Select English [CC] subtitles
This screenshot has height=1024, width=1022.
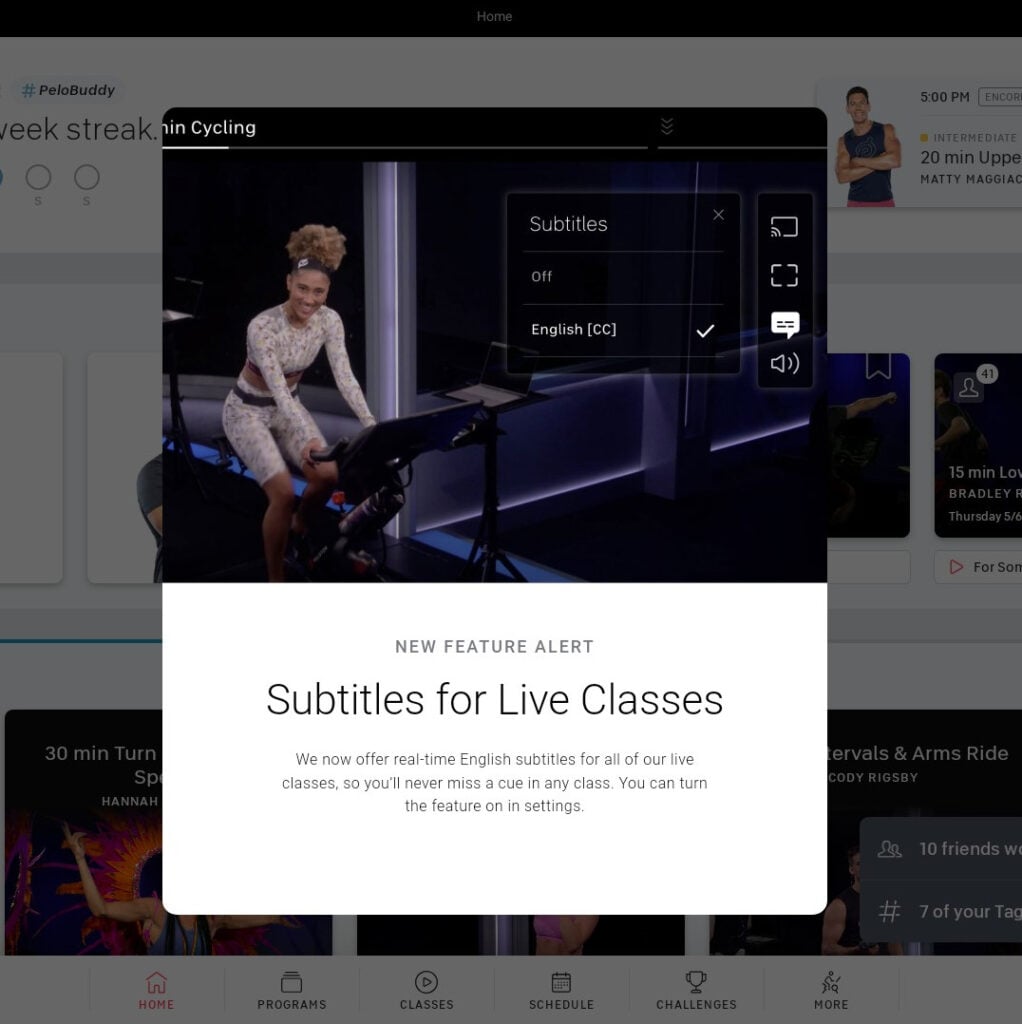(574, 329)
